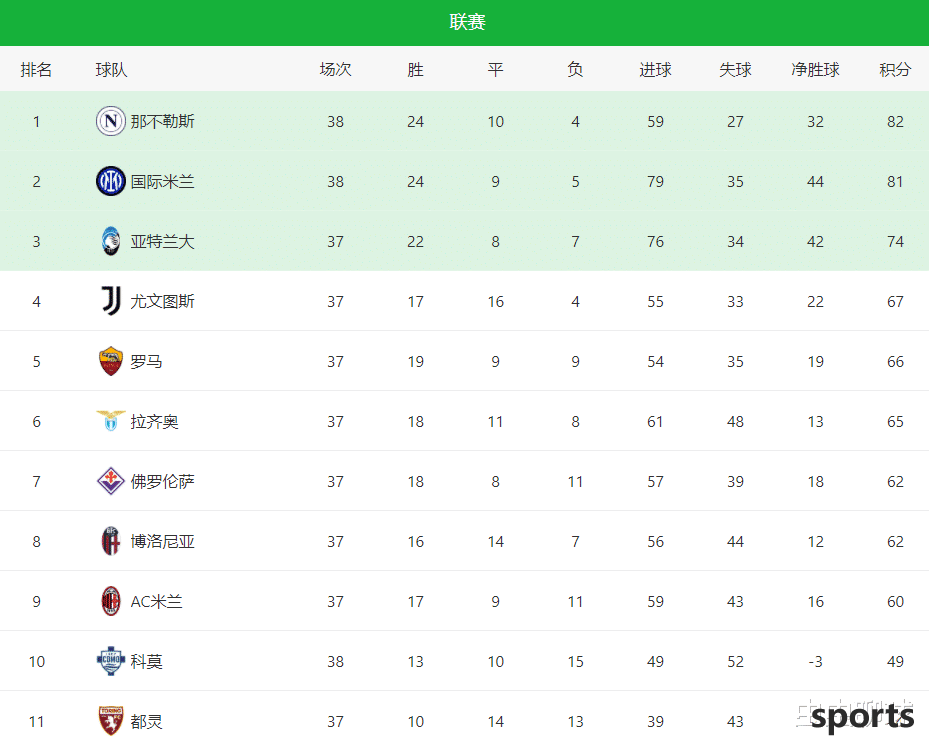This screenshot has width=929, height=748.
Task: Select the Juventus logo
Action: [111, 301]
